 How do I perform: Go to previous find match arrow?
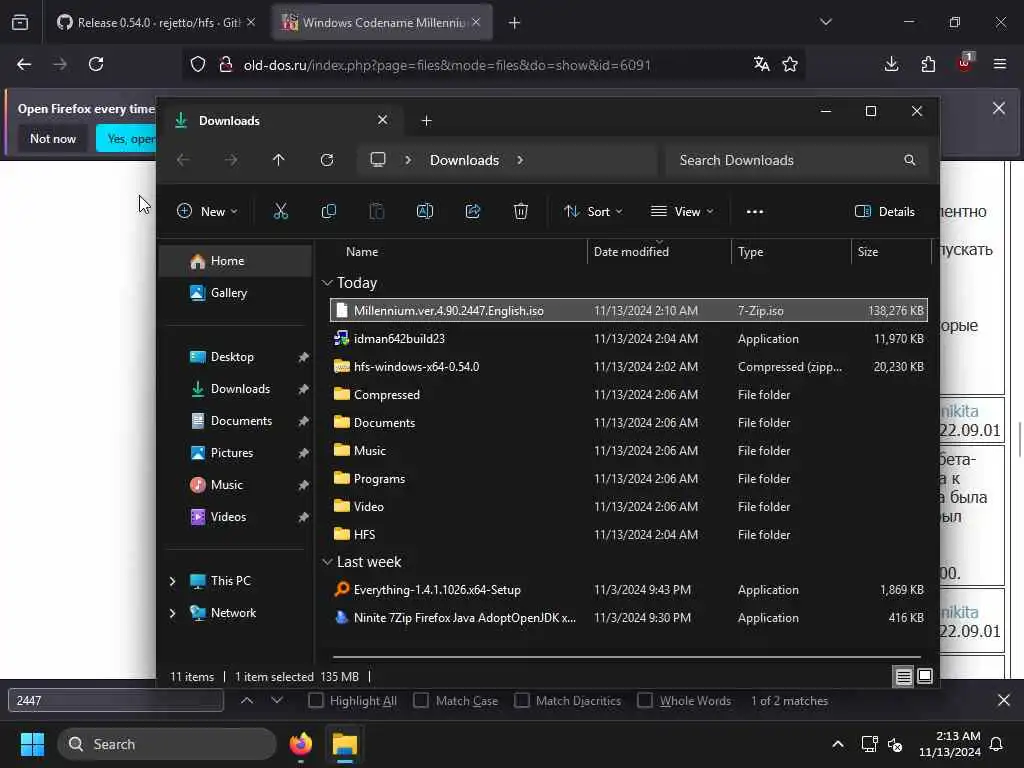[x=247, y=700]
